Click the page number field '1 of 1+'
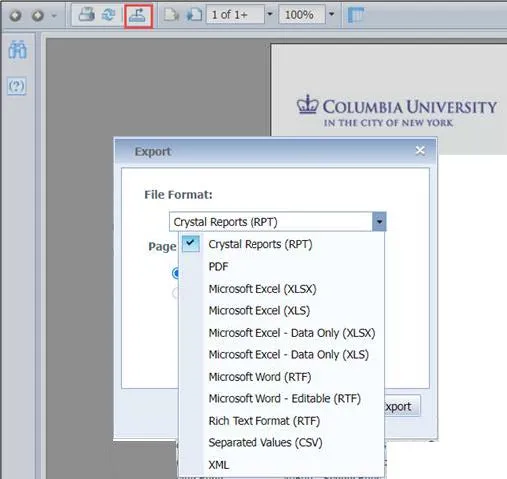The height and width of the screenshot is (479, 507). tap(235, 15)
